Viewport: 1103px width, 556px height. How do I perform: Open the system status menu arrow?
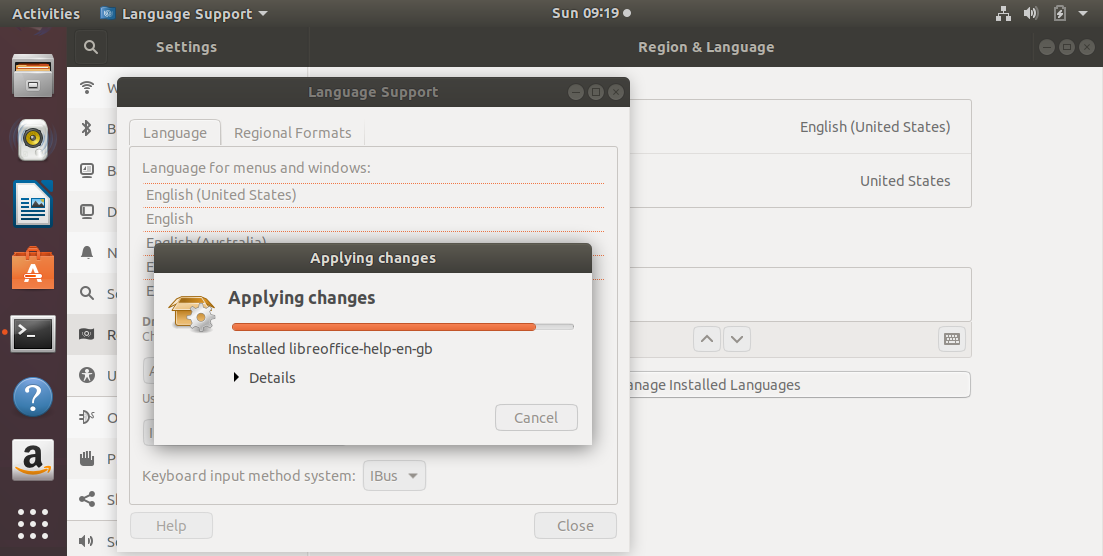1084,14
